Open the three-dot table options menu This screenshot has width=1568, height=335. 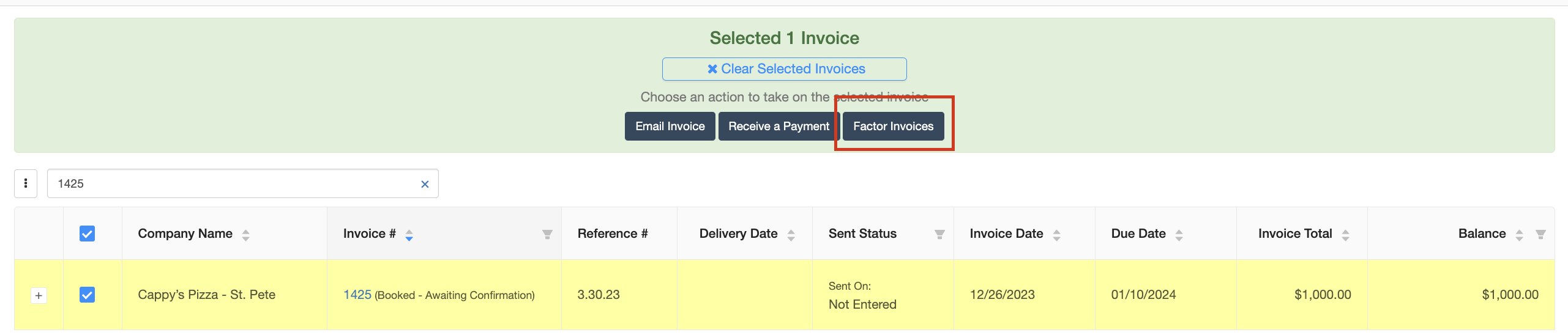pyautogui.click(x=26, y=183)
